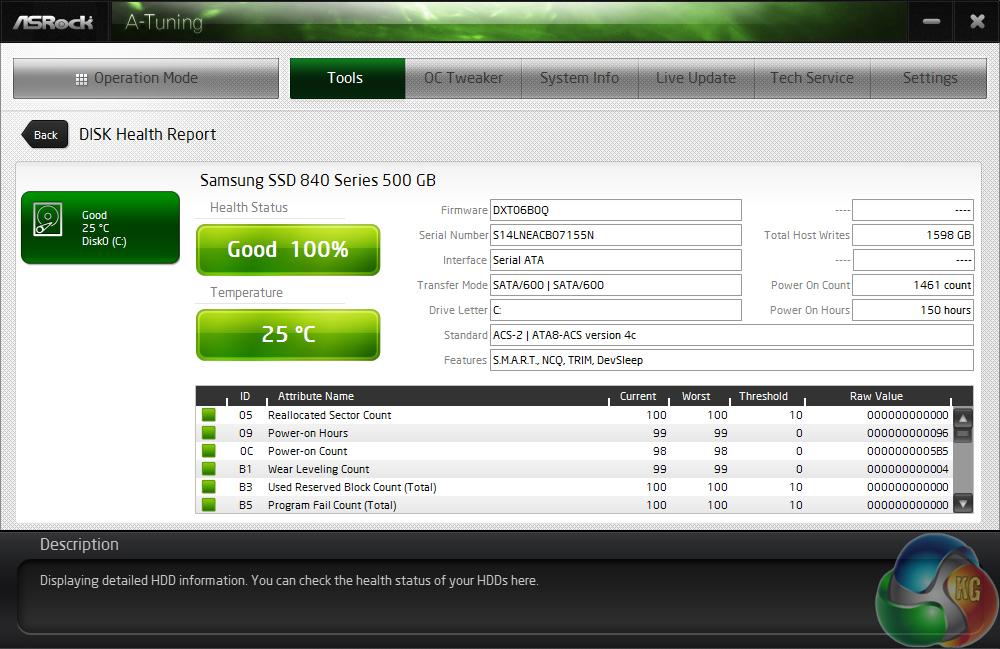Click green status square for Used Reserved Block Count
The width and height of the screenshot is (1000, 649).
209,487
